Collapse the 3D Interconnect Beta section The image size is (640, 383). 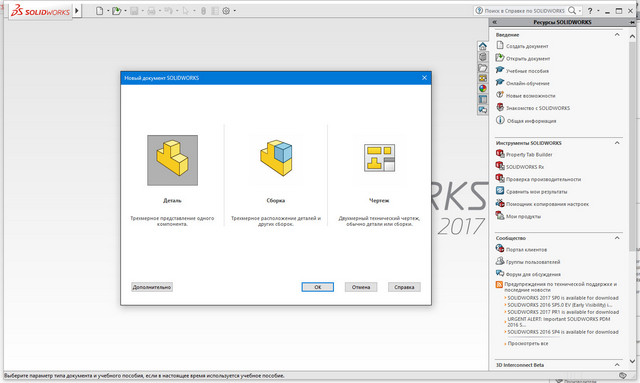(617, 365)
